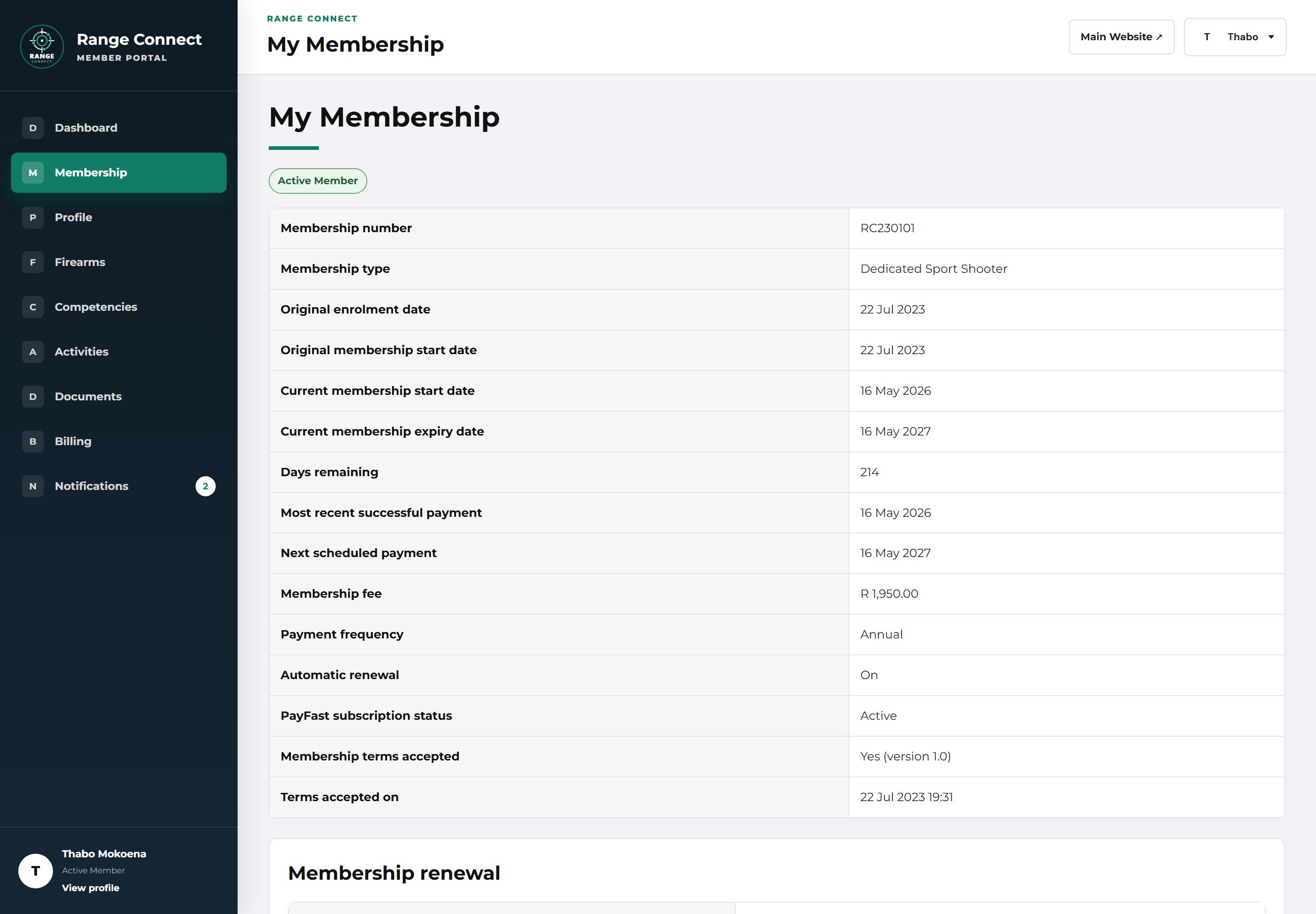Click the T avatar in top-right user menu
This screenshot has width=1316, height=914.
point(1207,37)
